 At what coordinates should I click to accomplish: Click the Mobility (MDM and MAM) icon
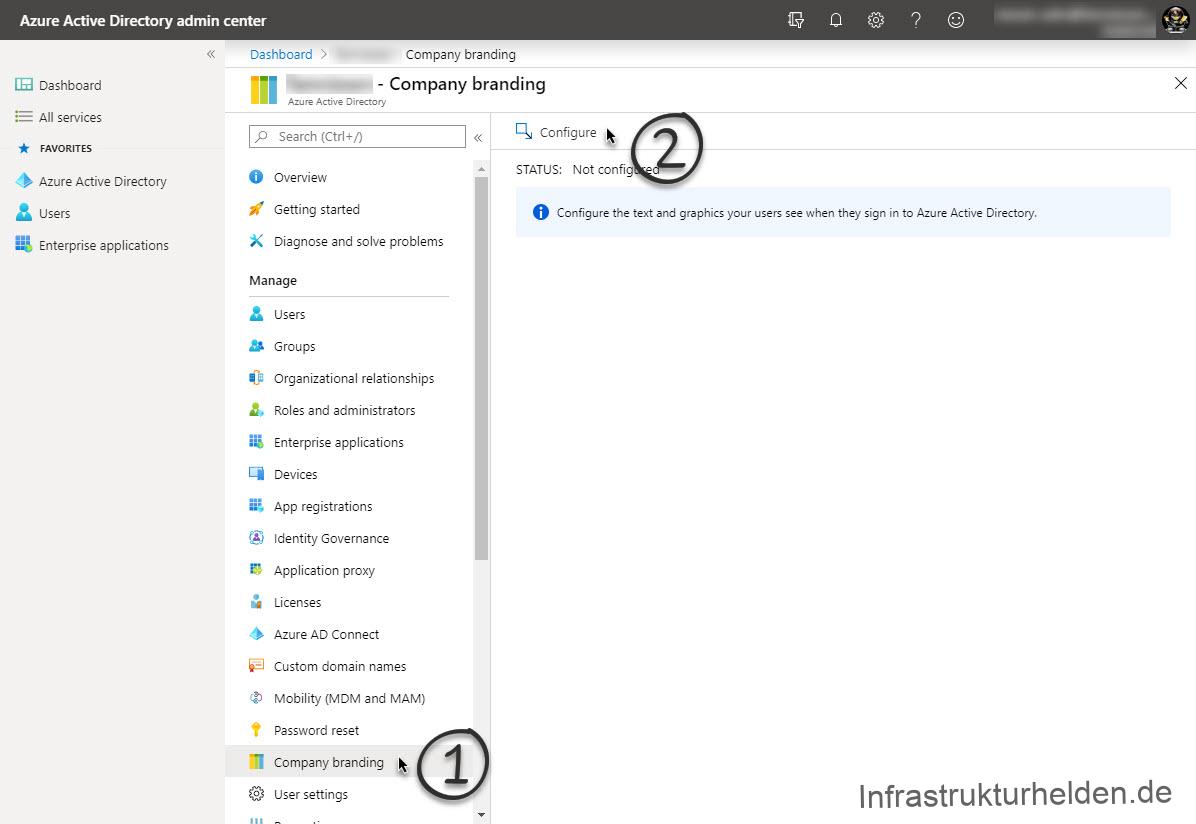coord(256,697)
